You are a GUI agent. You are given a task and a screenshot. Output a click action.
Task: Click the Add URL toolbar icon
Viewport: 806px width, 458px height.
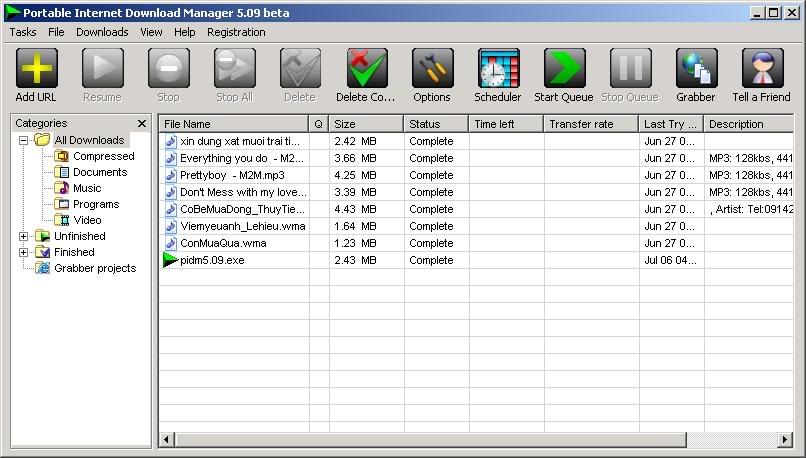(36, 68)
